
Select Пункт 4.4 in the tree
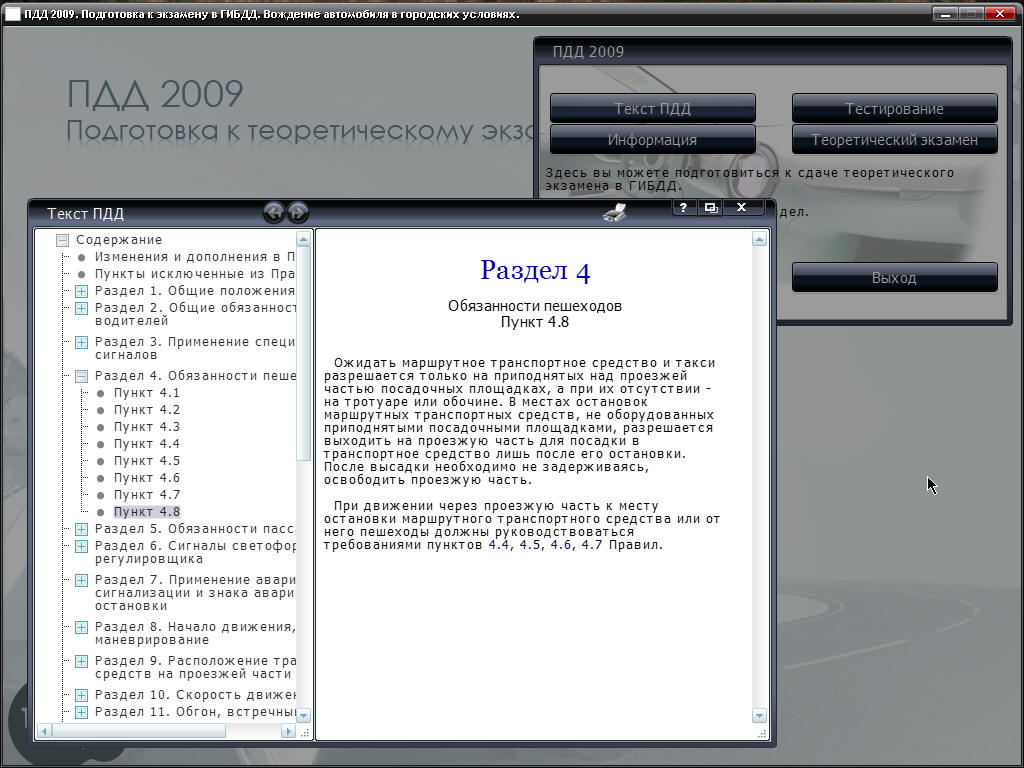(146, 443)
